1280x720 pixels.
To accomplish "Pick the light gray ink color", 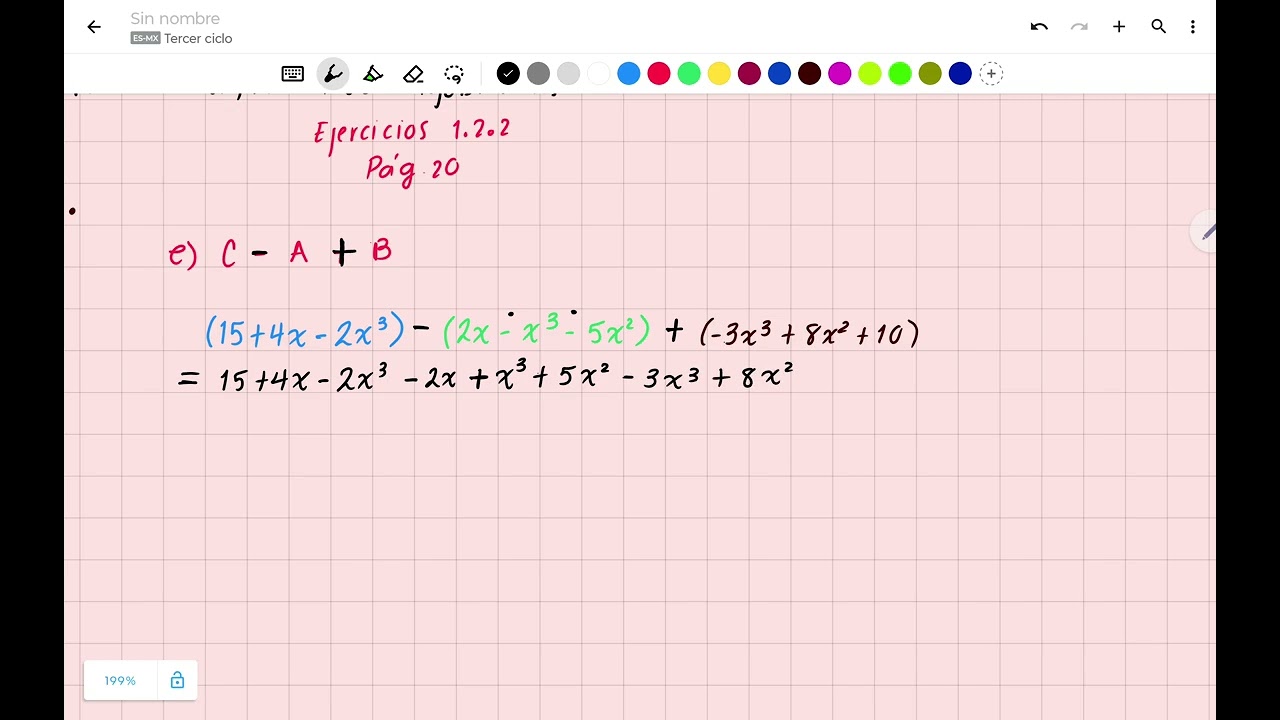I will (x=568, y=73).
